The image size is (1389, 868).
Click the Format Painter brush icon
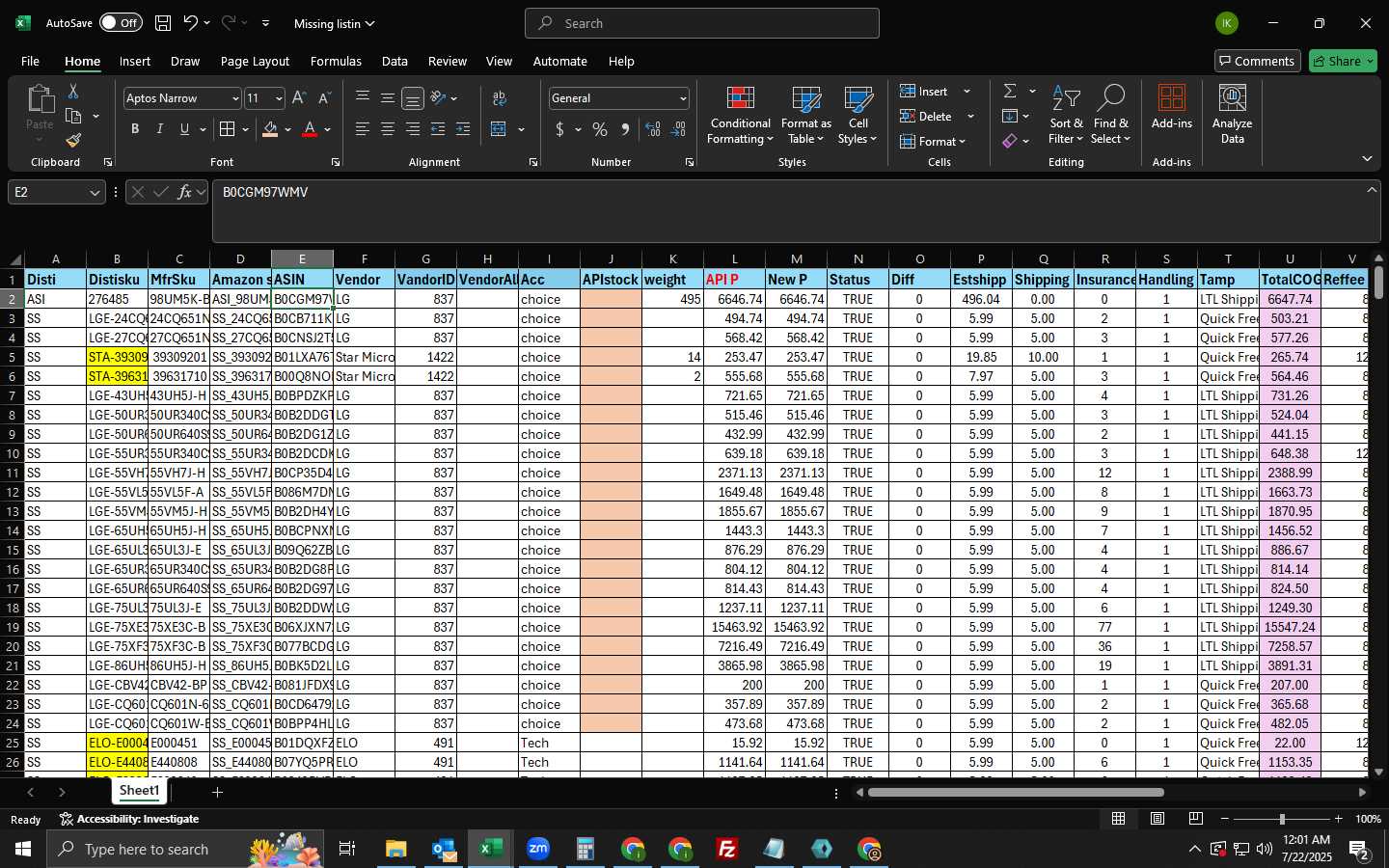coord(73,141)
